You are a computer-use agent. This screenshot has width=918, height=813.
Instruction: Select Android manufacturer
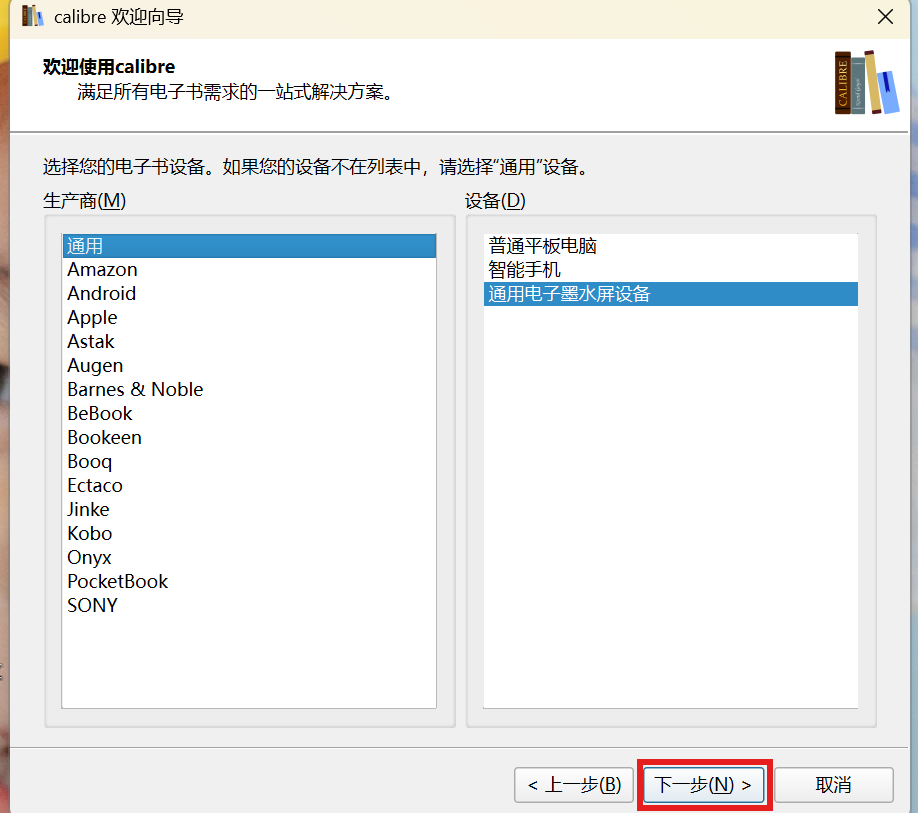[249, 294]
